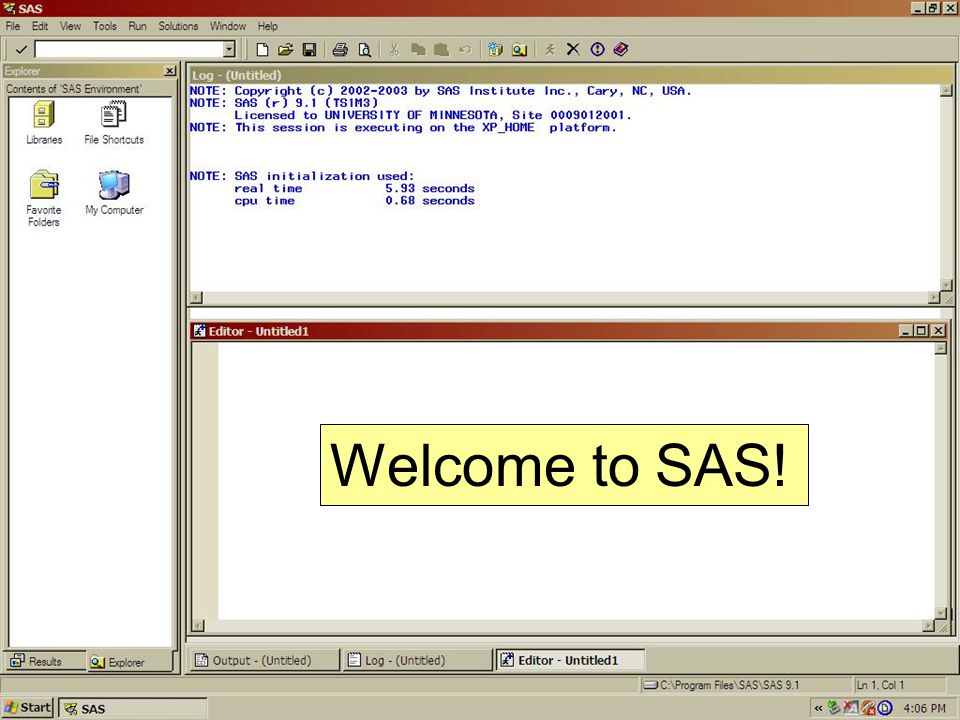
Task: Close the Explorer panel with its X
Action: [x=170, y=71]
